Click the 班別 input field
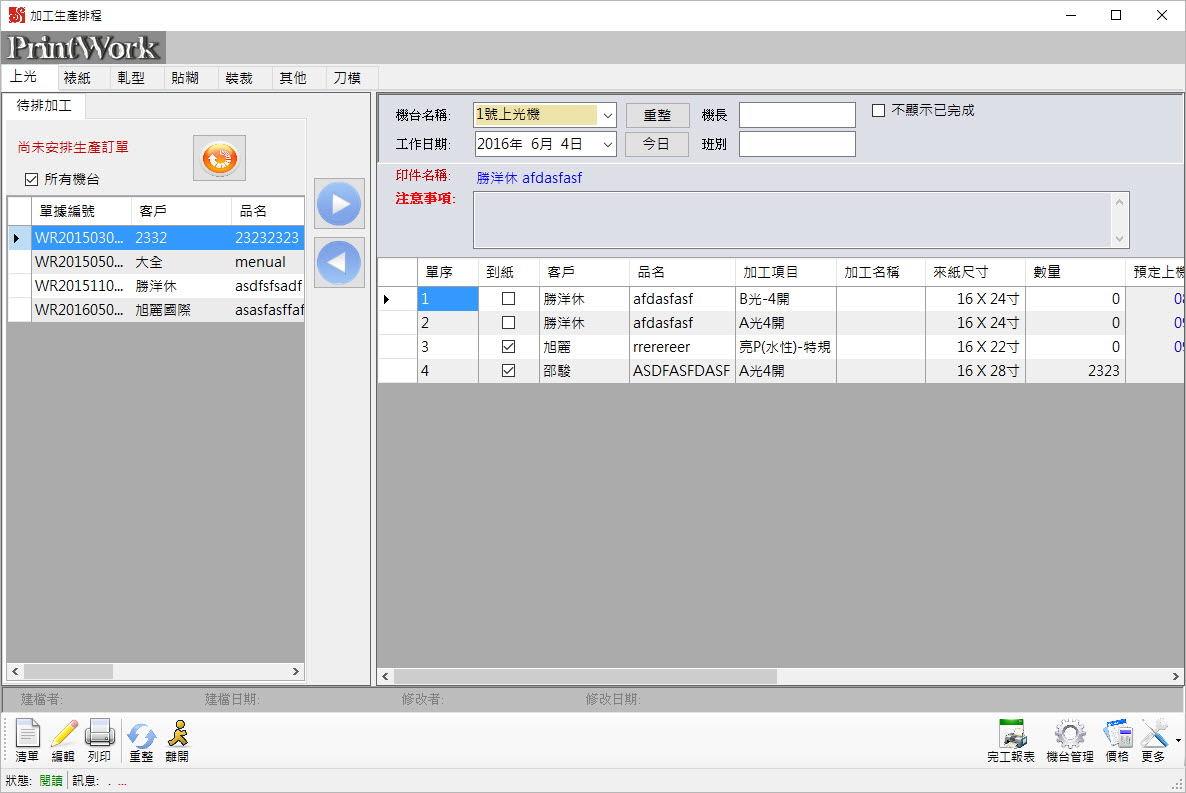 (797, 144)
